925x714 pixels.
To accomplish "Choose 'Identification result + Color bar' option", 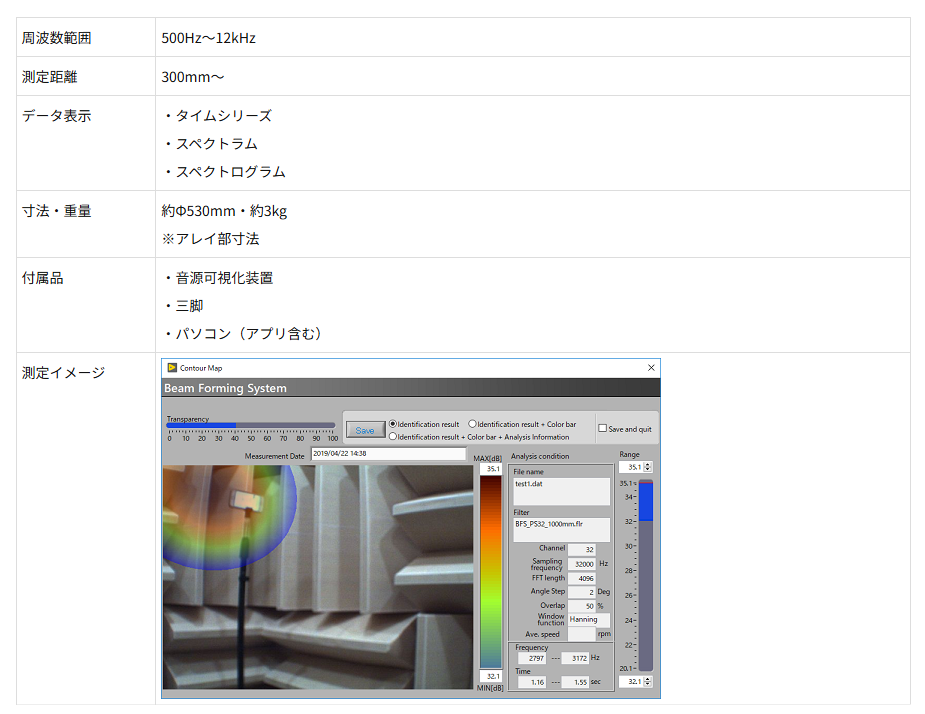I will click(x=472, y=424).
